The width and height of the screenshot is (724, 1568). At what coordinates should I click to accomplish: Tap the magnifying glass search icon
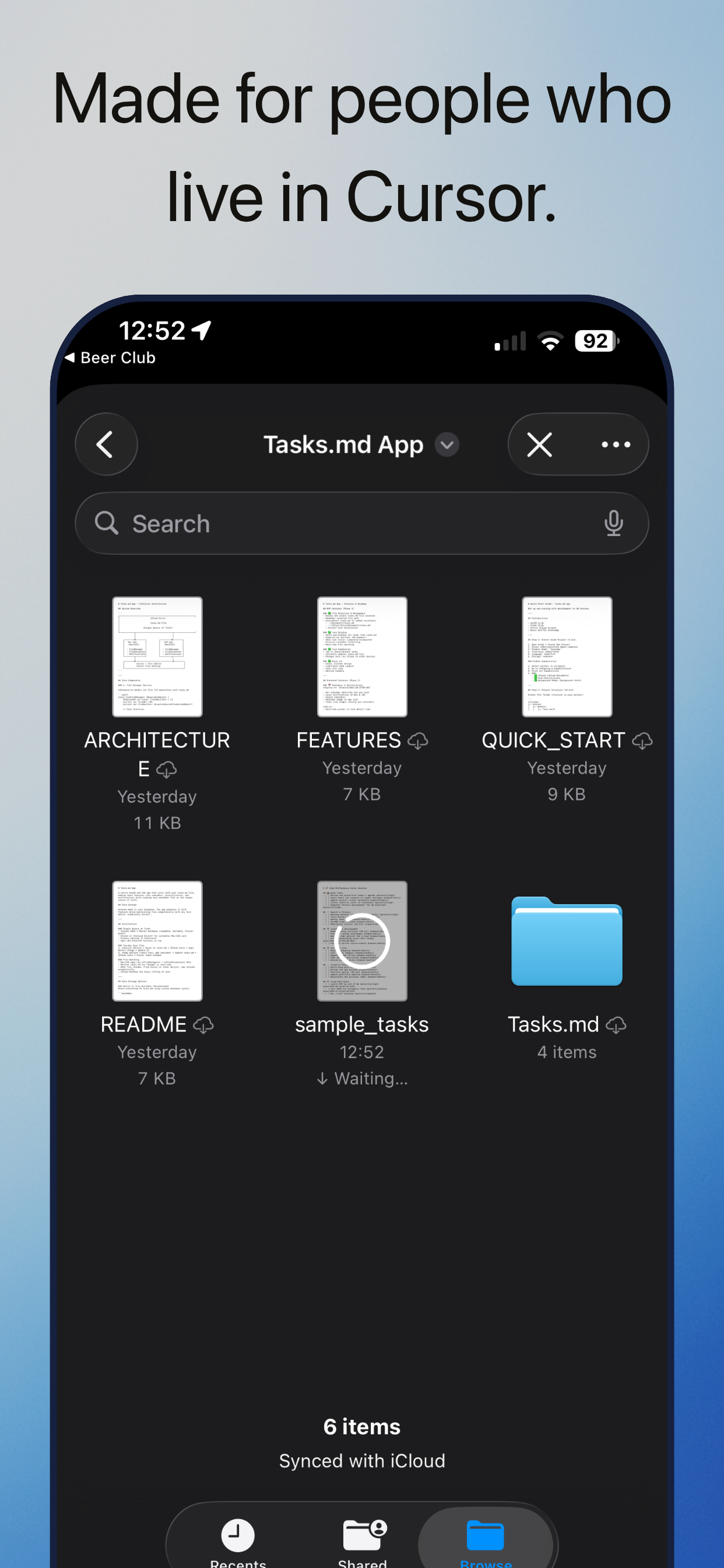(x=107, y=523)
